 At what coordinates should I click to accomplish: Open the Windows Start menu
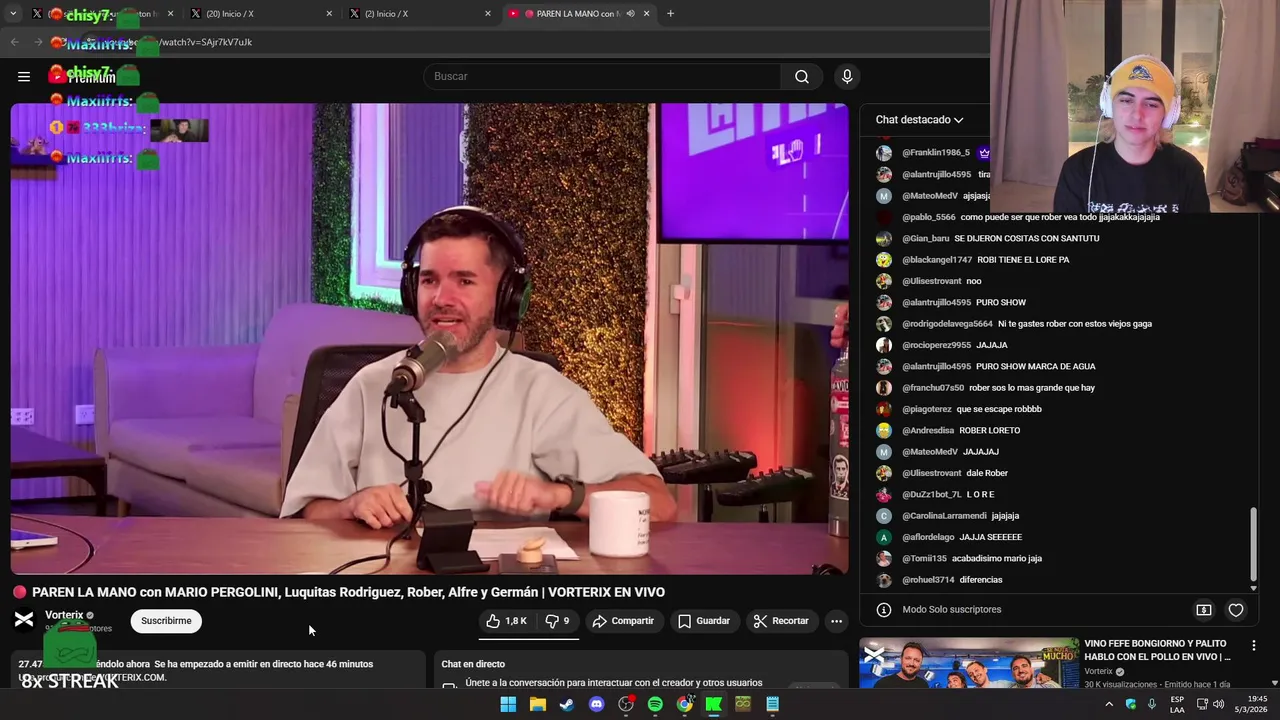pos(508,704)
